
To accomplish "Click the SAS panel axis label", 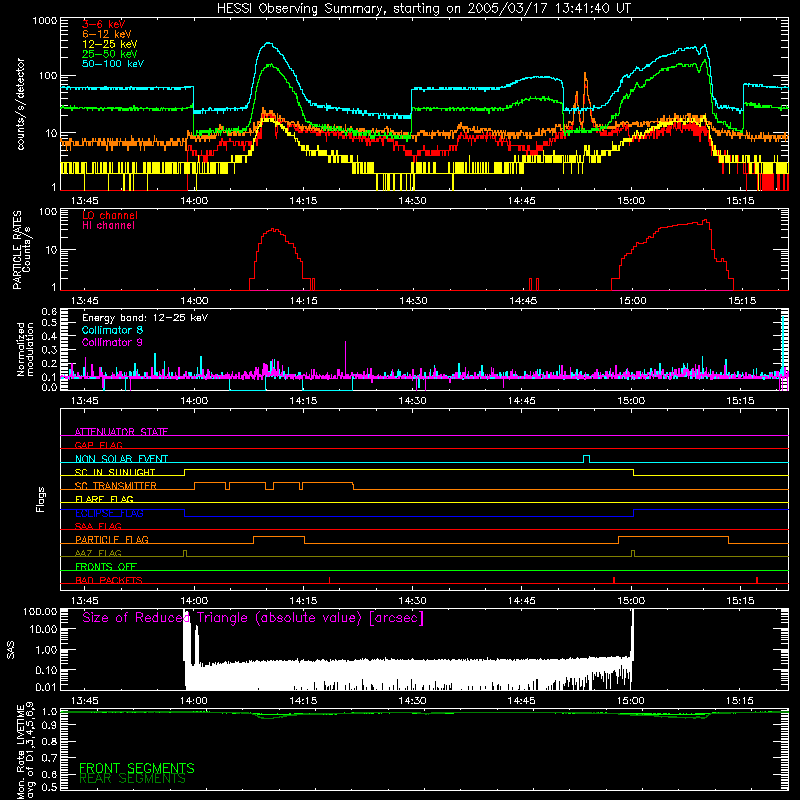I will click(x=11, y=650).
